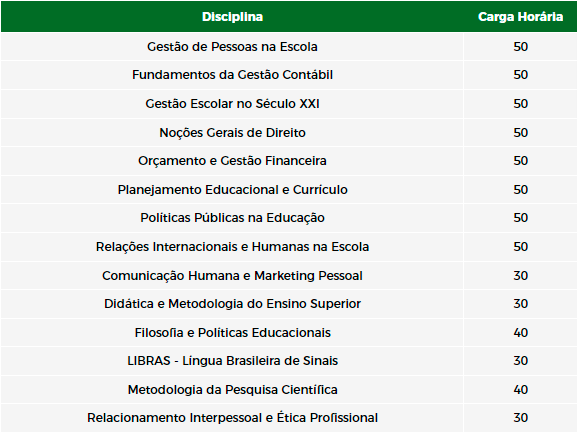Select Planejamento Educacional e Currículo

(x=232, y=189)
